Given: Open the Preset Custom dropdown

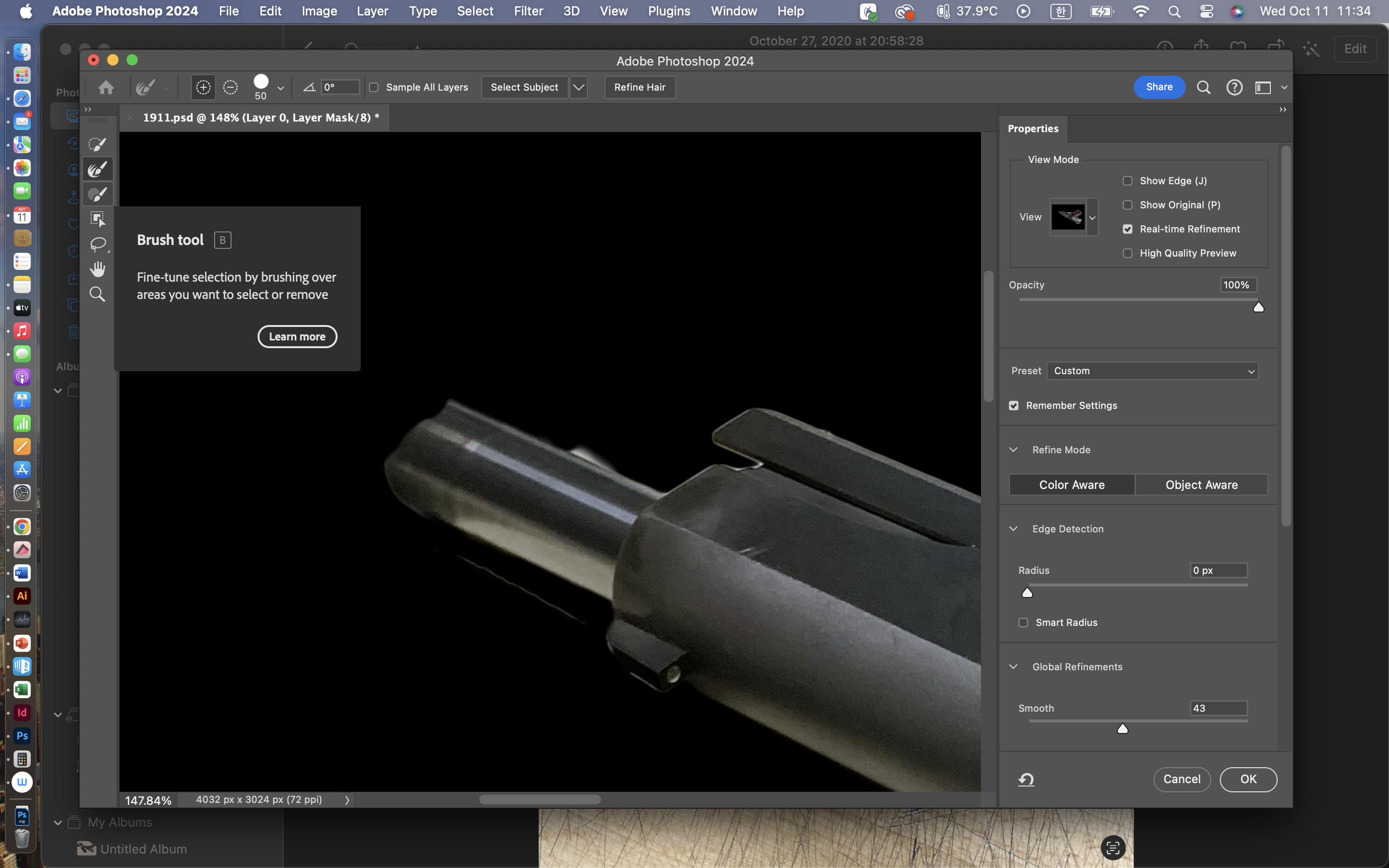Looking at the screenshot, I should (x=1152, y=371).
